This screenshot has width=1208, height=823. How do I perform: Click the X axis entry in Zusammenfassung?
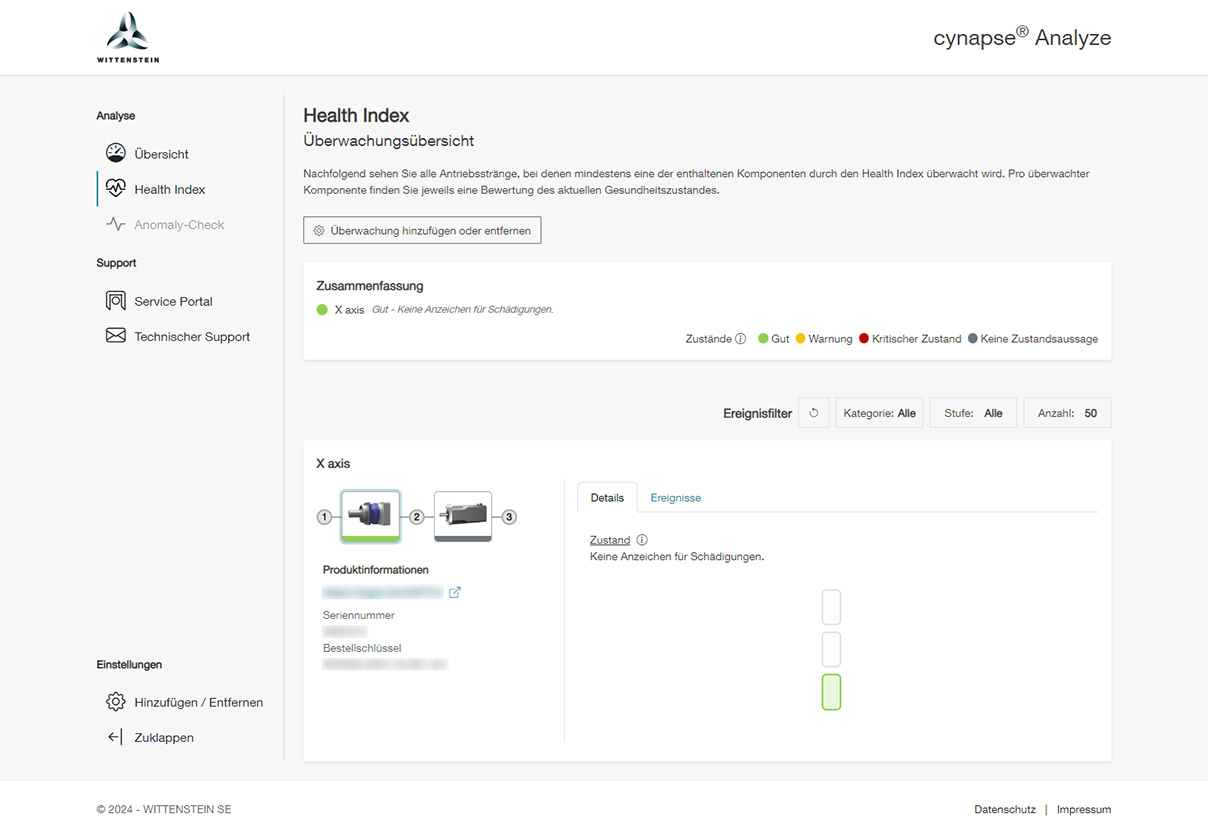[349, 310]
